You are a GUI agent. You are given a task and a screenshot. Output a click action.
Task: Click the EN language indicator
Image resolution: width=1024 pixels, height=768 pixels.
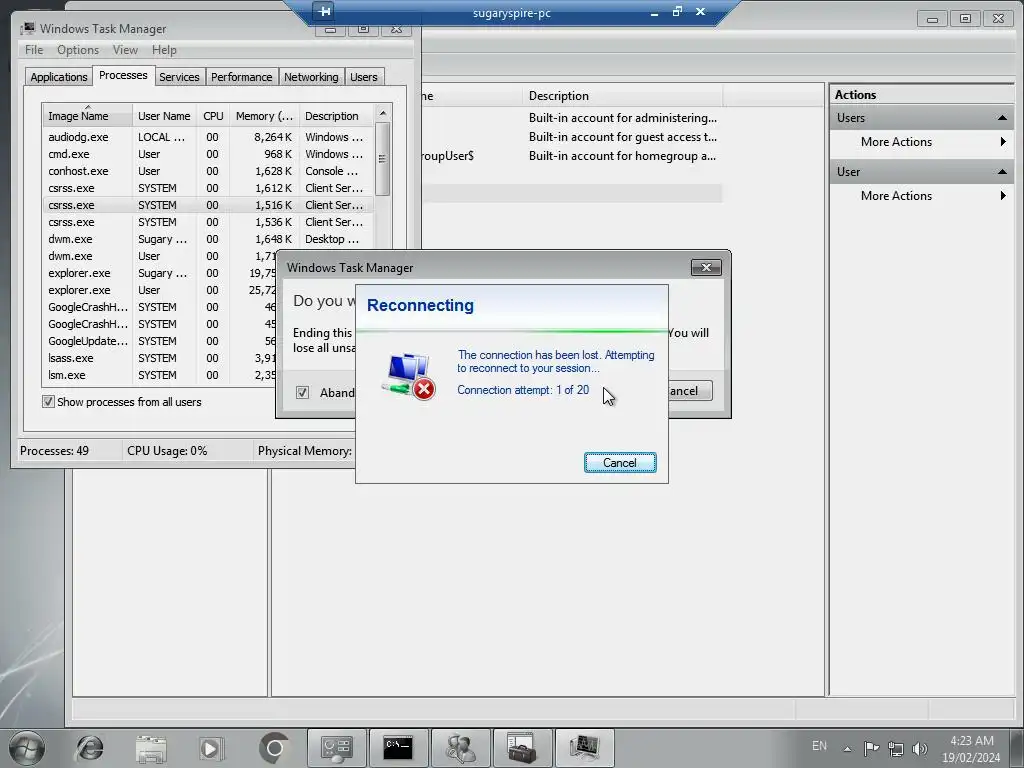(819, 746)
